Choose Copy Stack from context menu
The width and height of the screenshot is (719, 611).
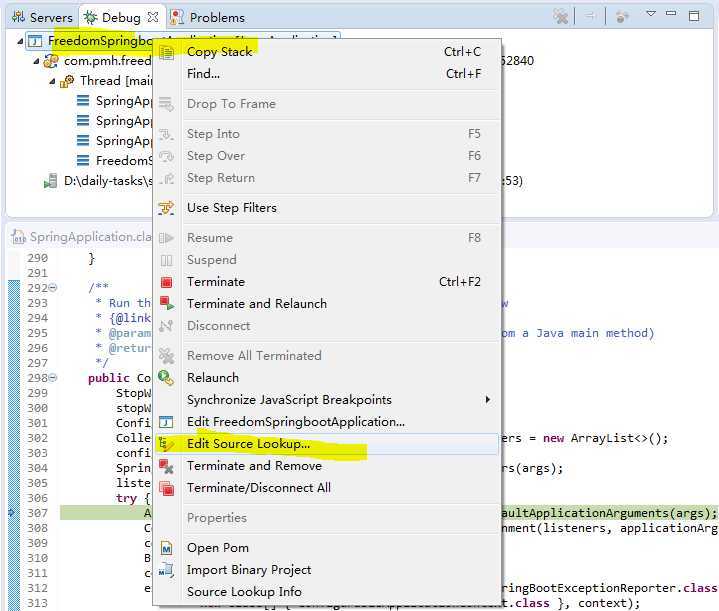327,52
